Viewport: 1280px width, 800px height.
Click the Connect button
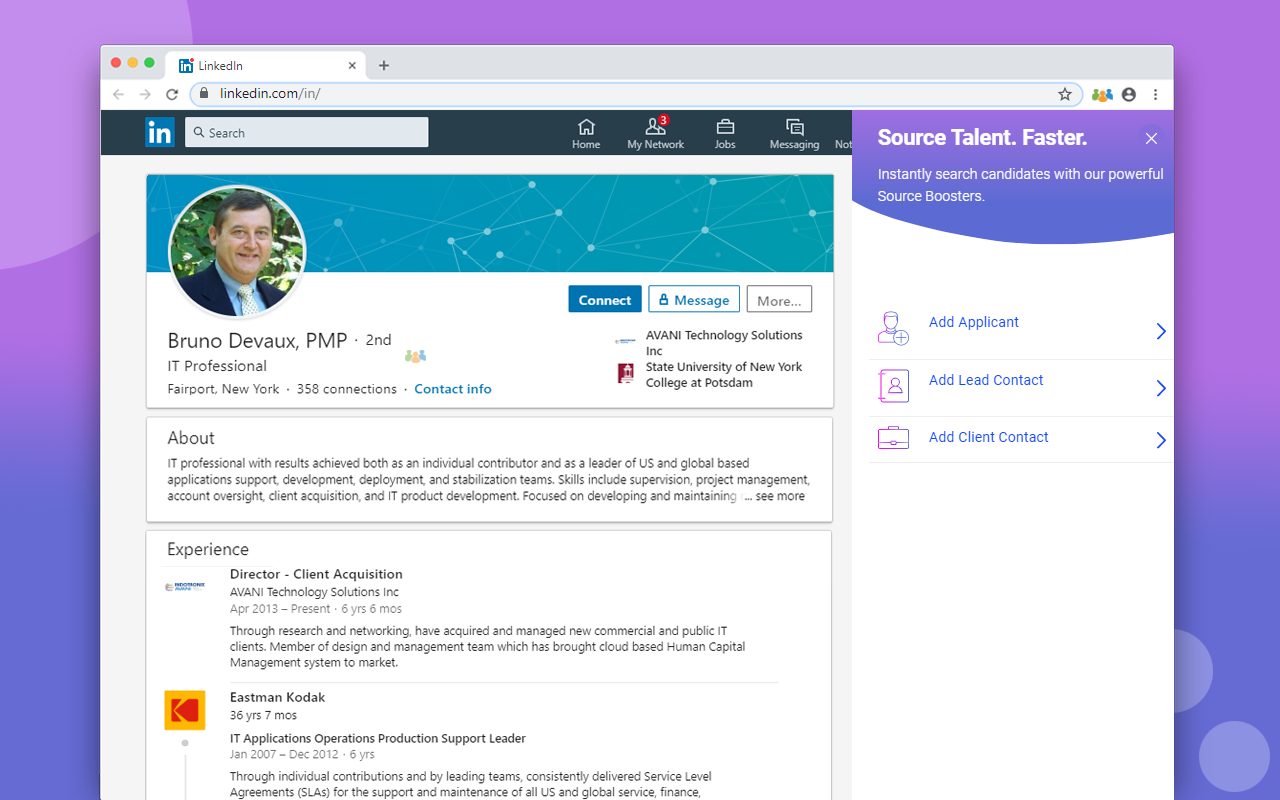tap(605, 300)
